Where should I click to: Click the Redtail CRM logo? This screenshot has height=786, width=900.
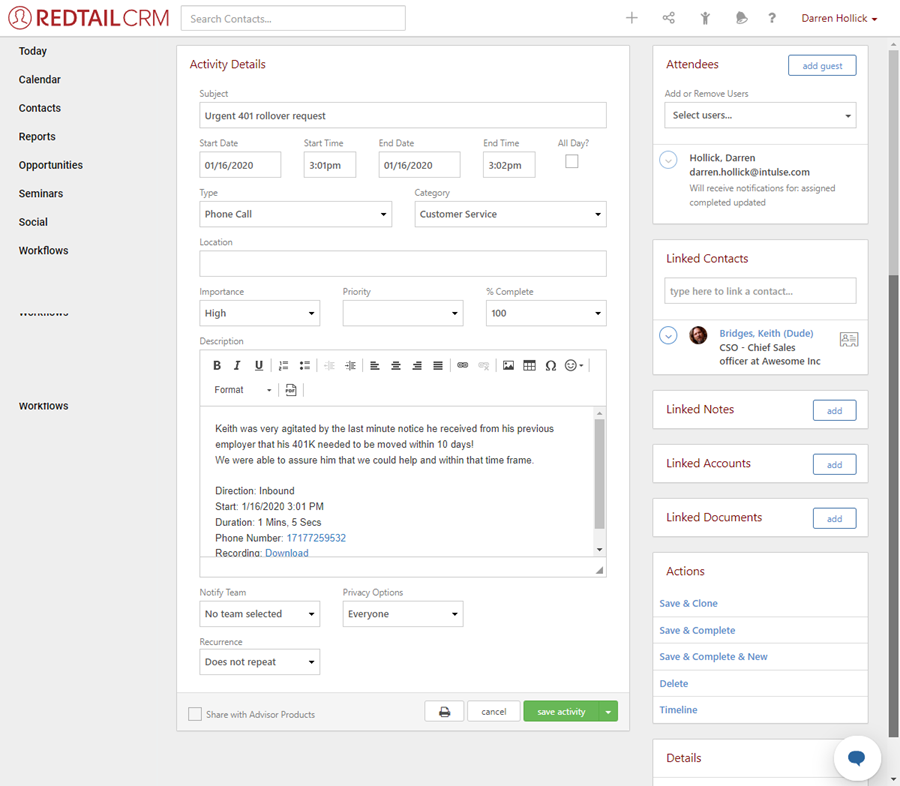(89, 18)
